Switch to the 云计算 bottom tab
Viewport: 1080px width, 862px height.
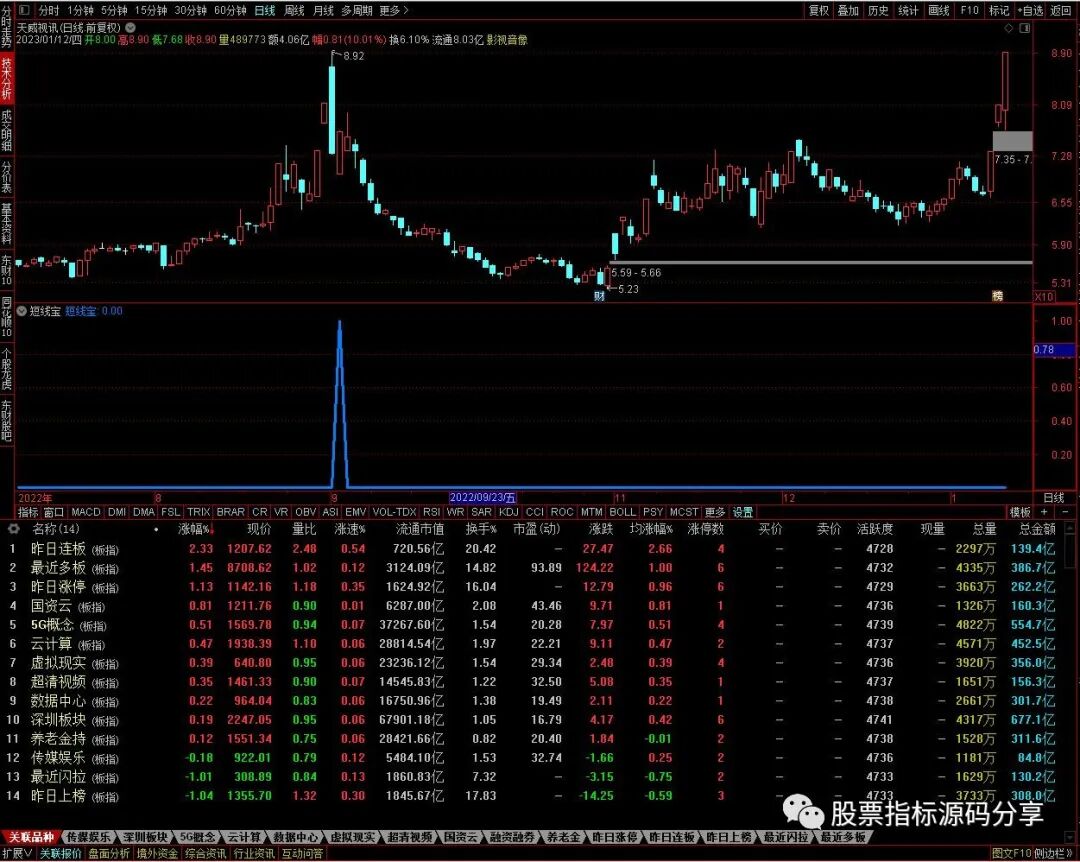tap(244, 837)
